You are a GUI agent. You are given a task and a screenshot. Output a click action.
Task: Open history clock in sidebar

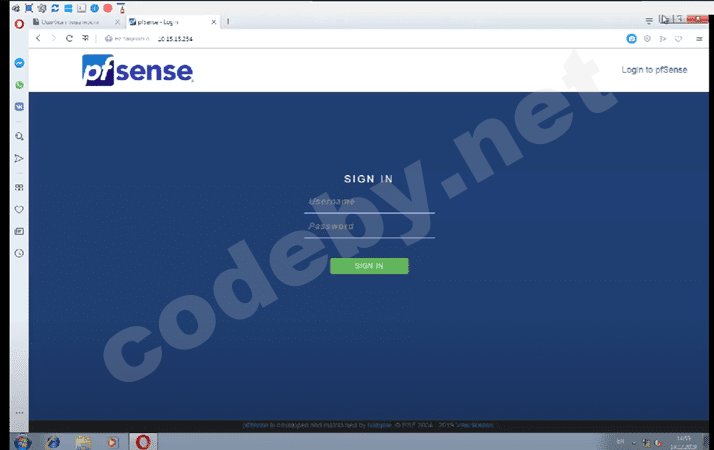[x=19, y=253]
